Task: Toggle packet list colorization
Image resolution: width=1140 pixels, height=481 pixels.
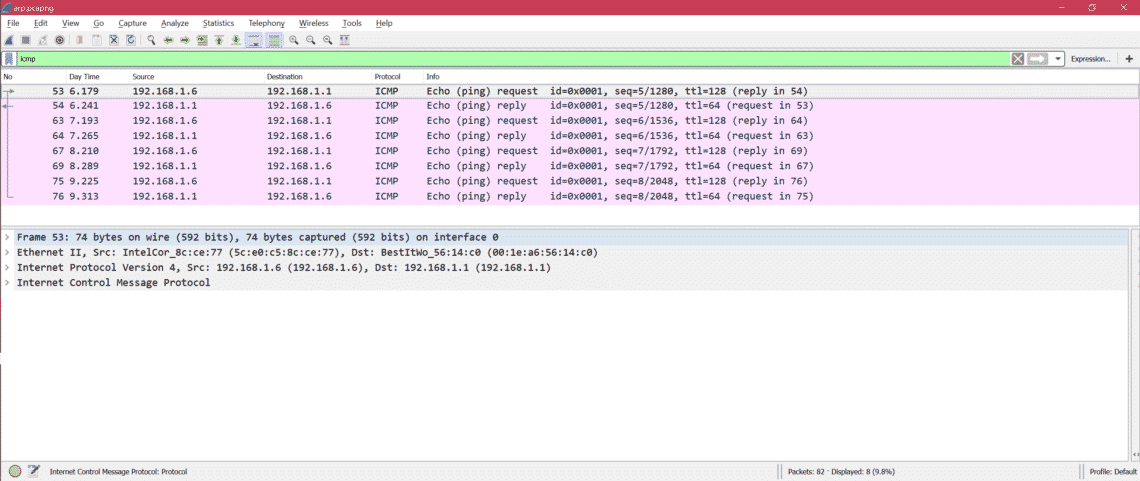Action: 274,41
